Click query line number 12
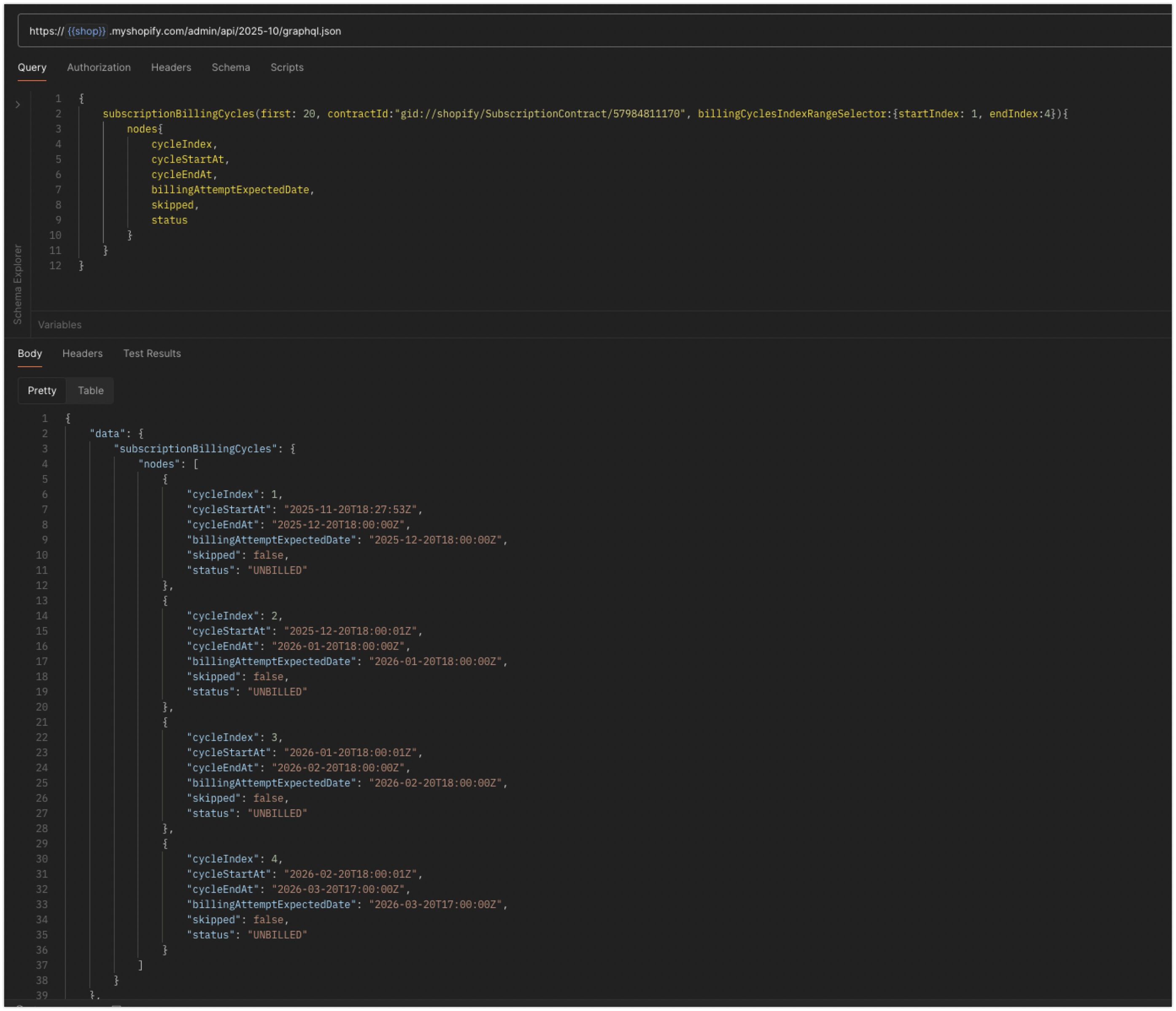1176x1011 pixels. [x=55, y=266]
